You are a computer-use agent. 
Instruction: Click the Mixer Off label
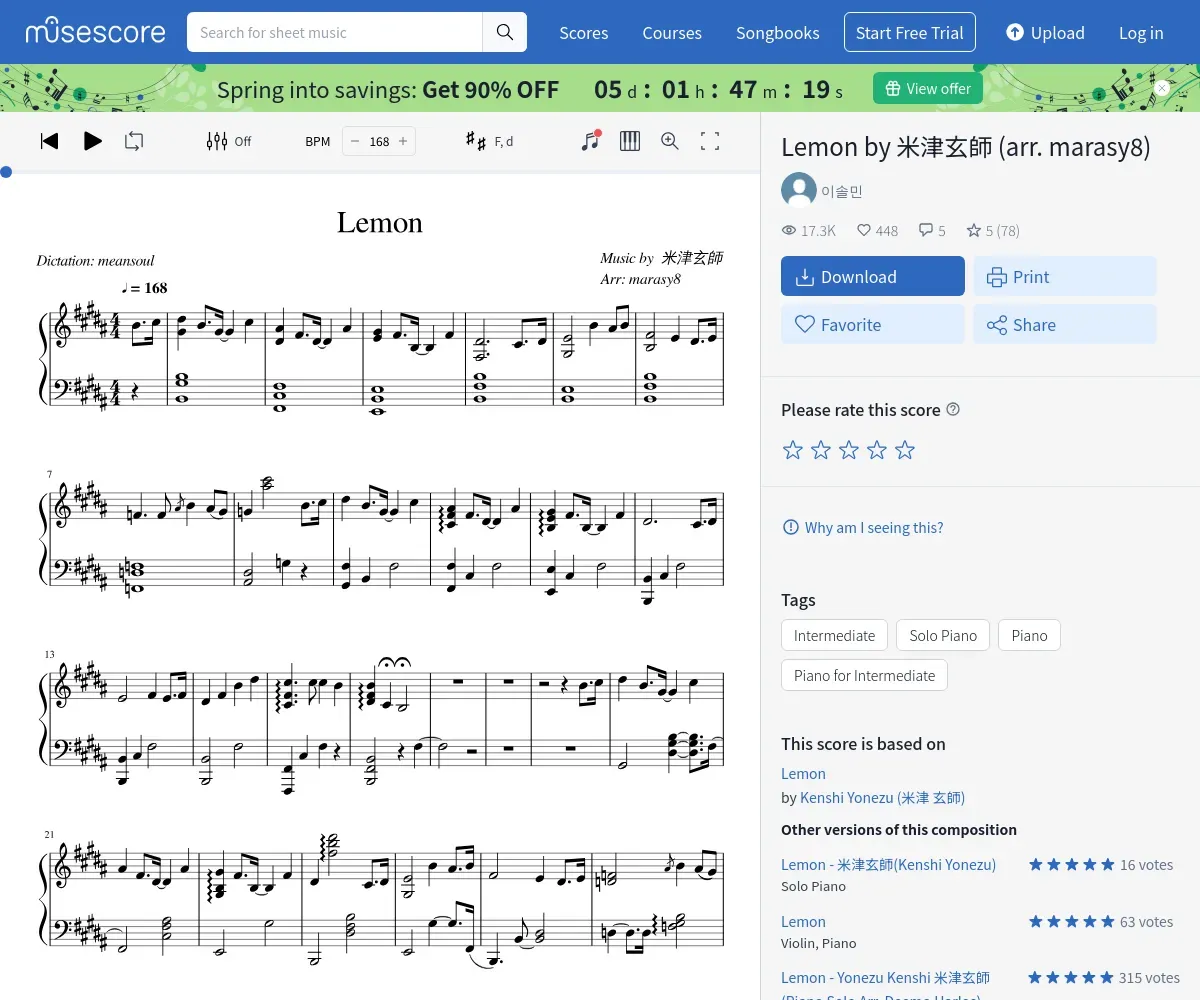pyautogui.click(x=243, y=141)
